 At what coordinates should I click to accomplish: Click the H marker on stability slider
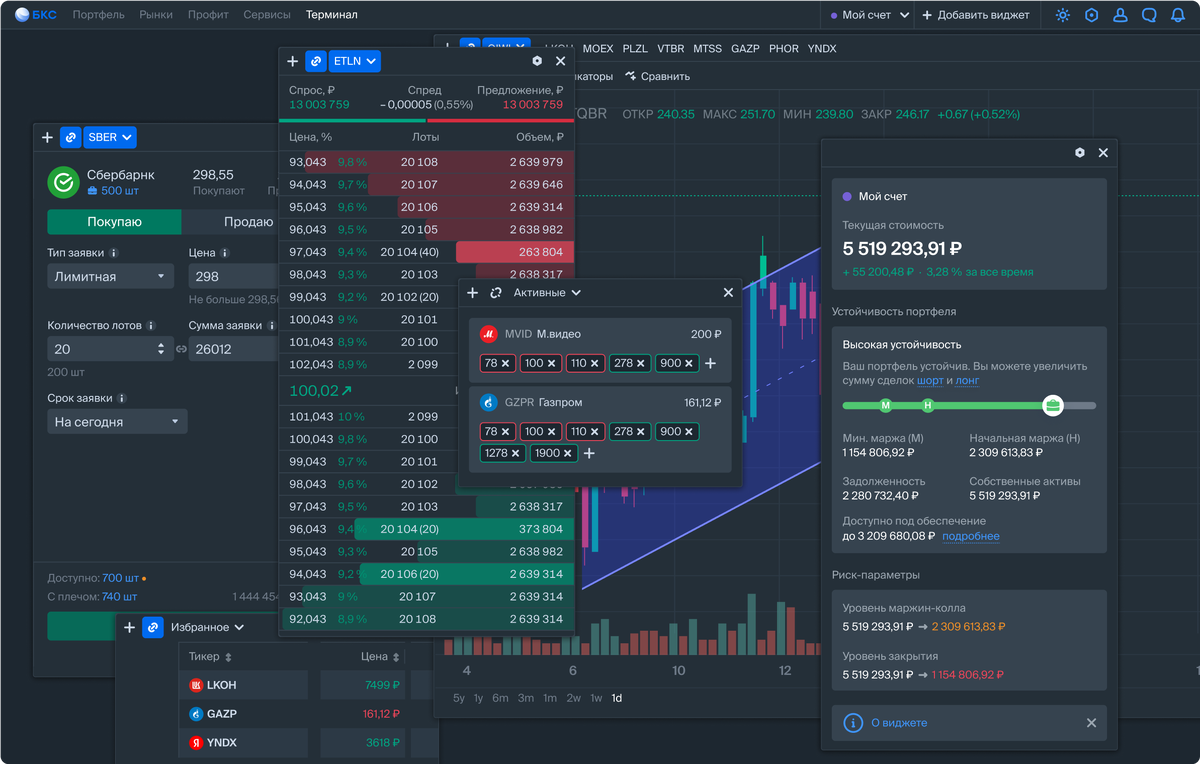pos(927,405)
